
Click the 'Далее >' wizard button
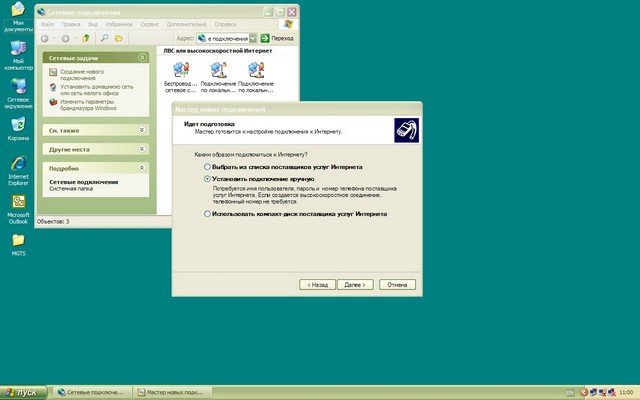pos(353,285)
